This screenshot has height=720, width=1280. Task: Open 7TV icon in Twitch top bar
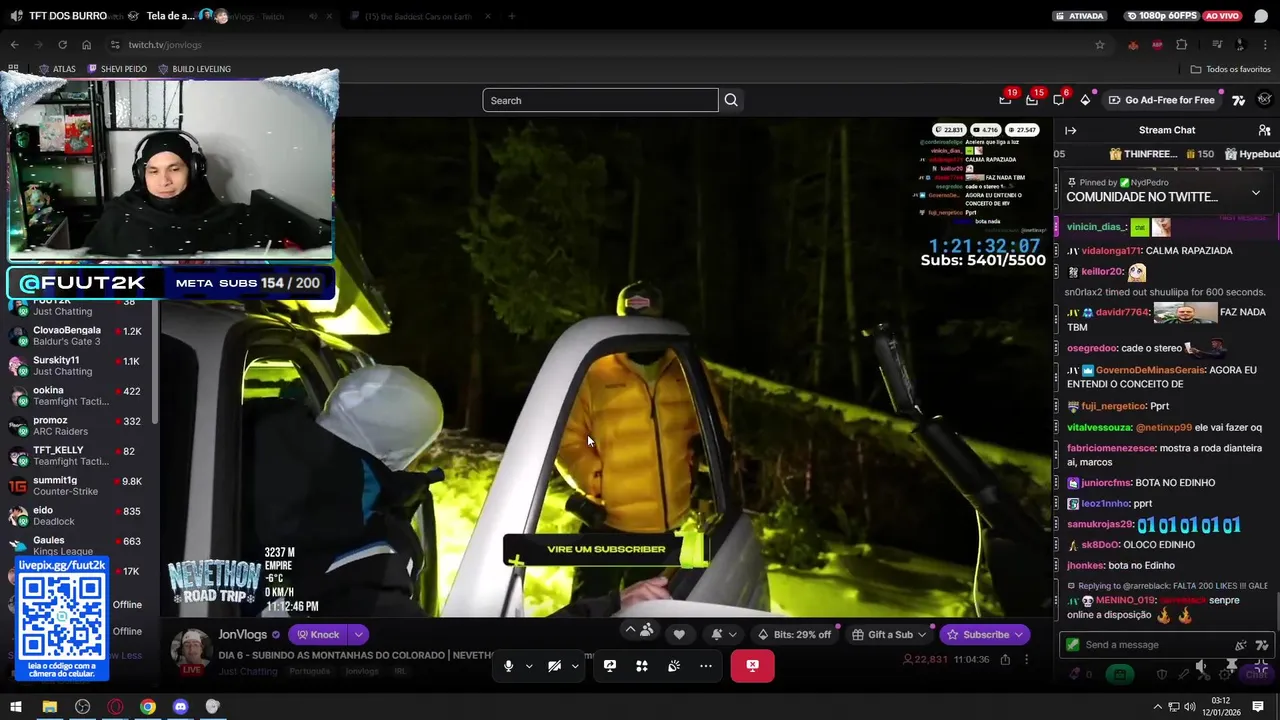point(1238,100)
